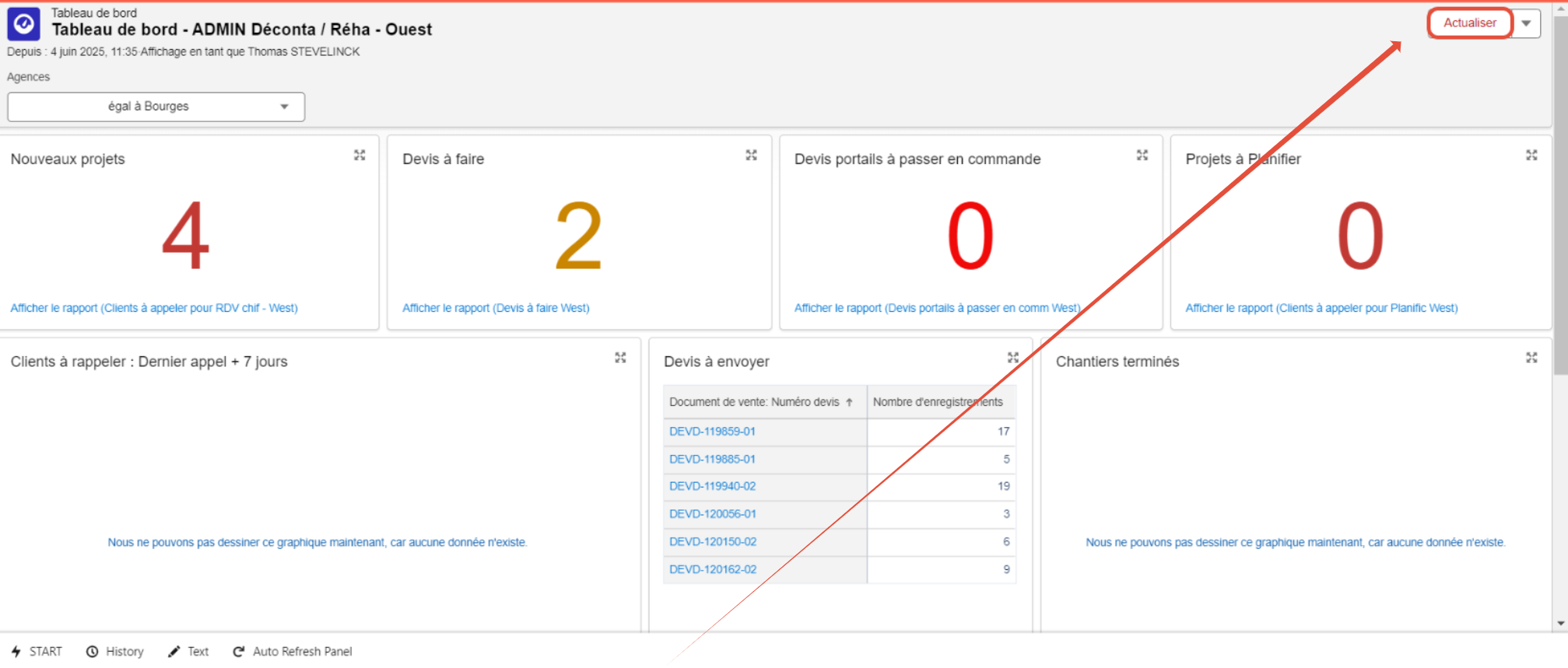The image size is (1568, 668).
Task: Expand the Clients à rappeler widget
Action: point(620,358)
